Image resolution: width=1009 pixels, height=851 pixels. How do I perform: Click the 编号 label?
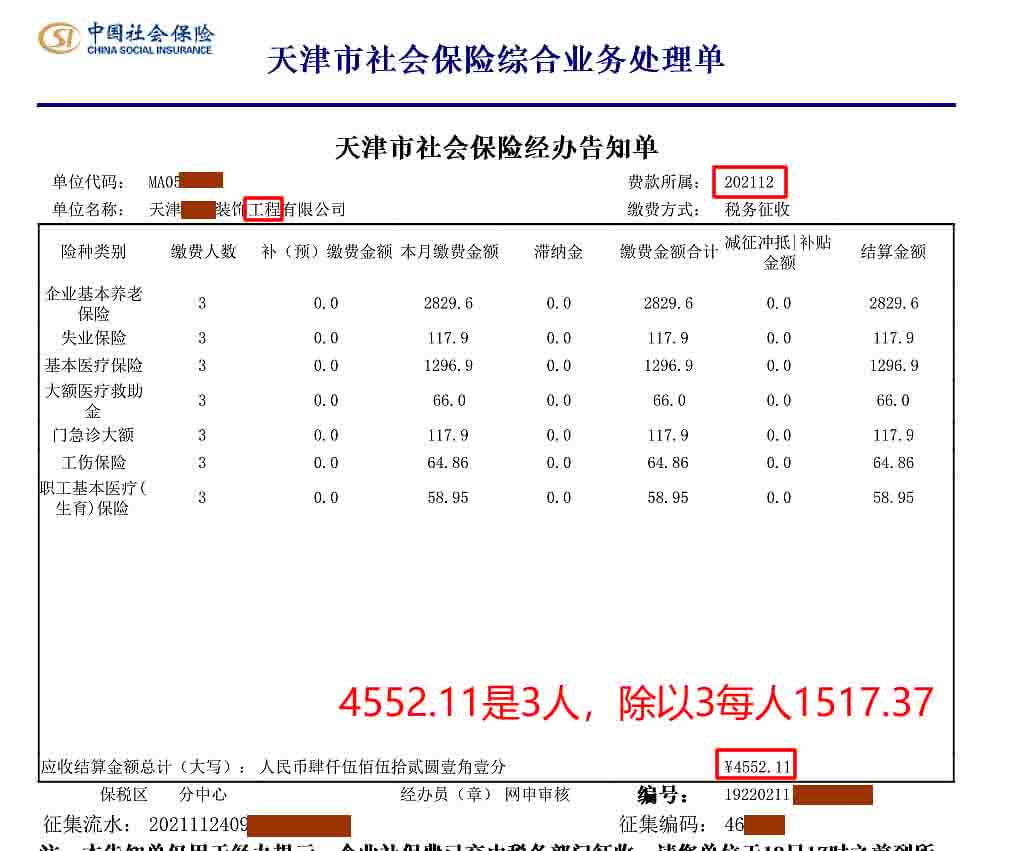click(x=663, y=795)
